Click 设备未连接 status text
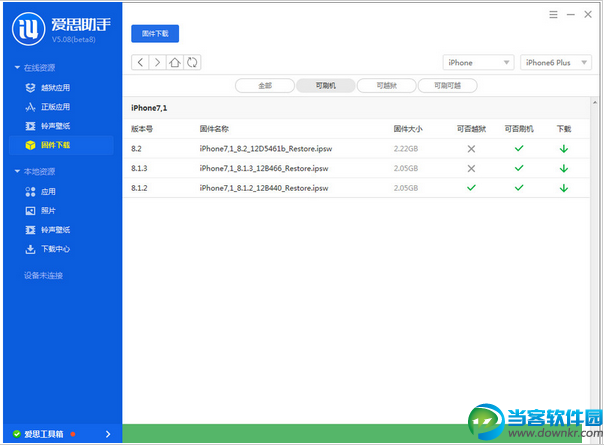Screen dimensions: 604x447 [x=44, y=276]
